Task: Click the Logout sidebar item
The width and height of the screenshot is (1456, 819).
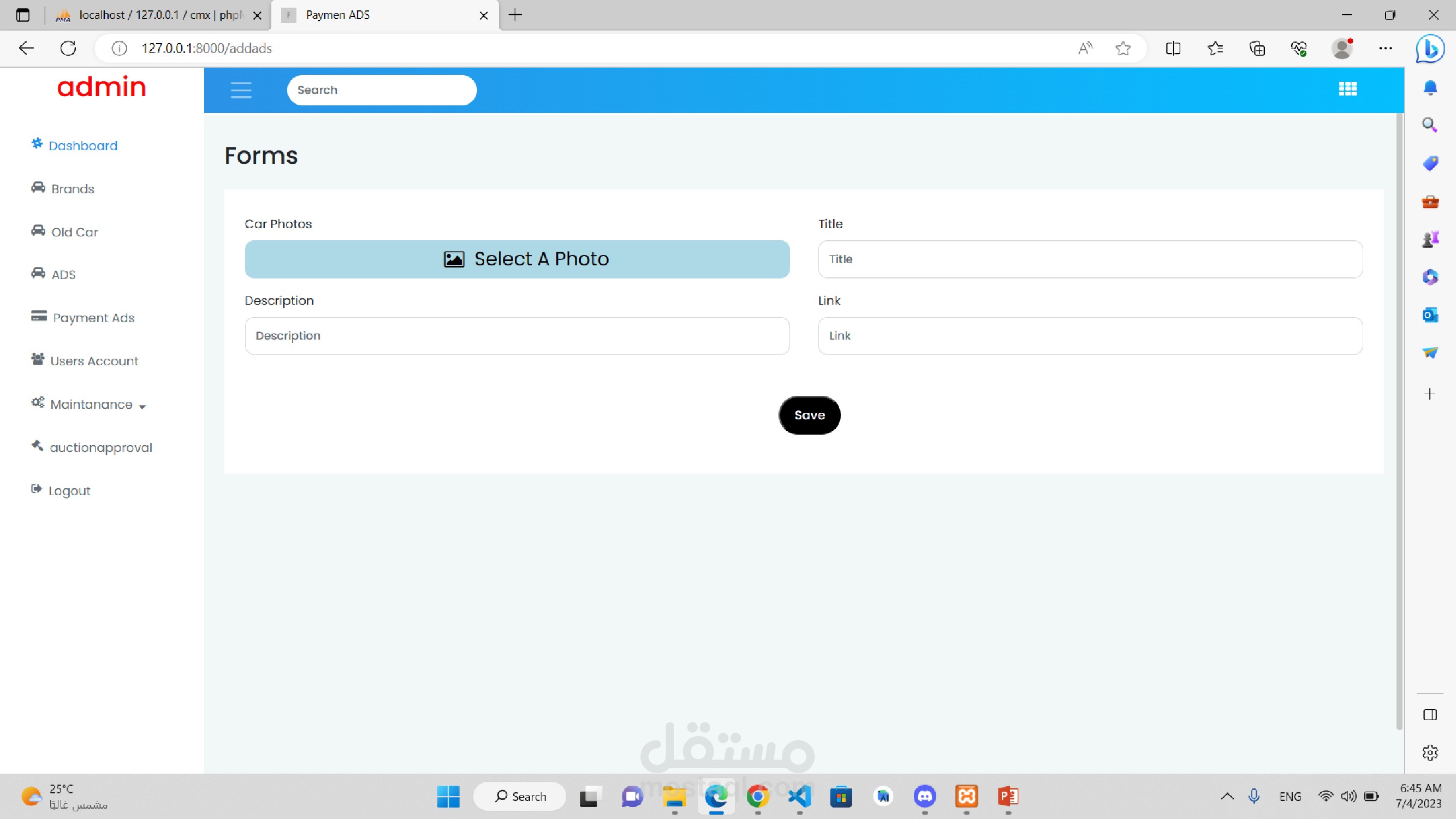Action: pos(69,491)
